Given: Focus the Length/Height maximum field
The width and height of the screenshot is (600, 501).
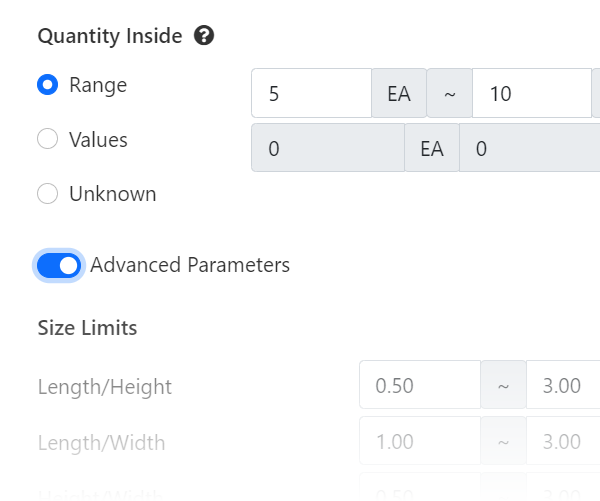Looking at the screenshot, I should [562, 386].
